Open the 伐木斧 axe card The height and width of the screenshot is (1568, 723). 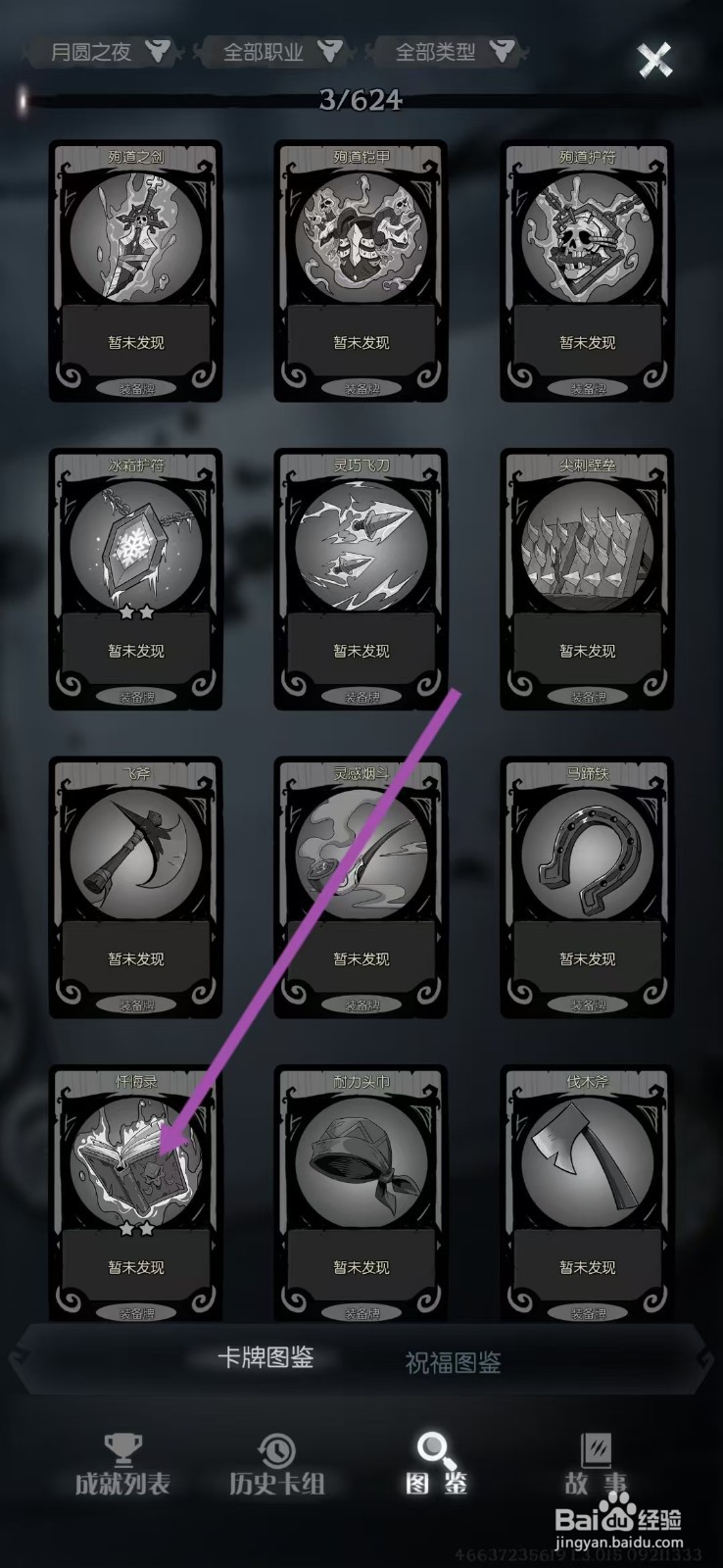(588, 1196)
